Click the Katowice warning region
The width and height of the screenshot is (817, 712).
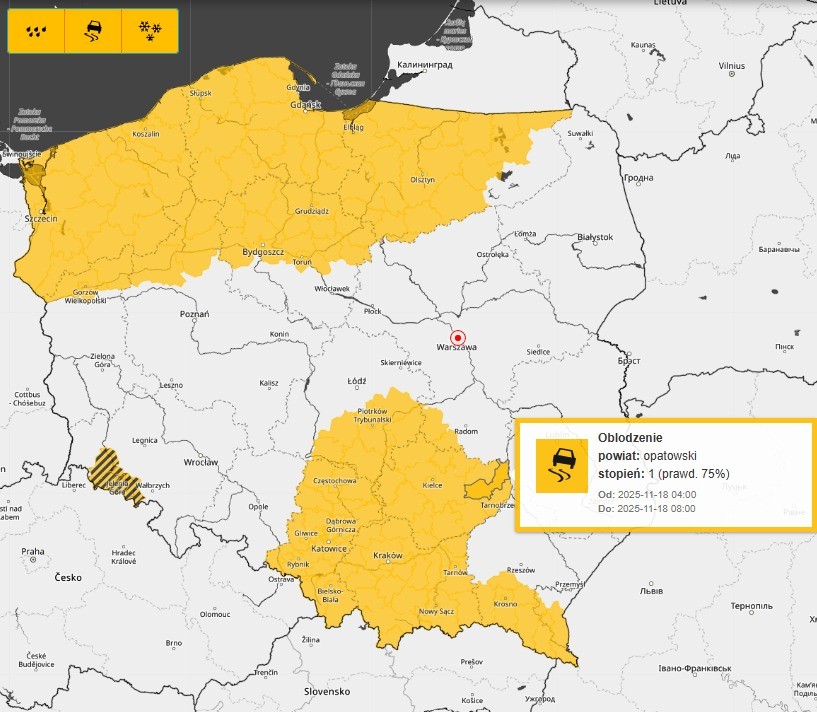(x=327, y=549)
